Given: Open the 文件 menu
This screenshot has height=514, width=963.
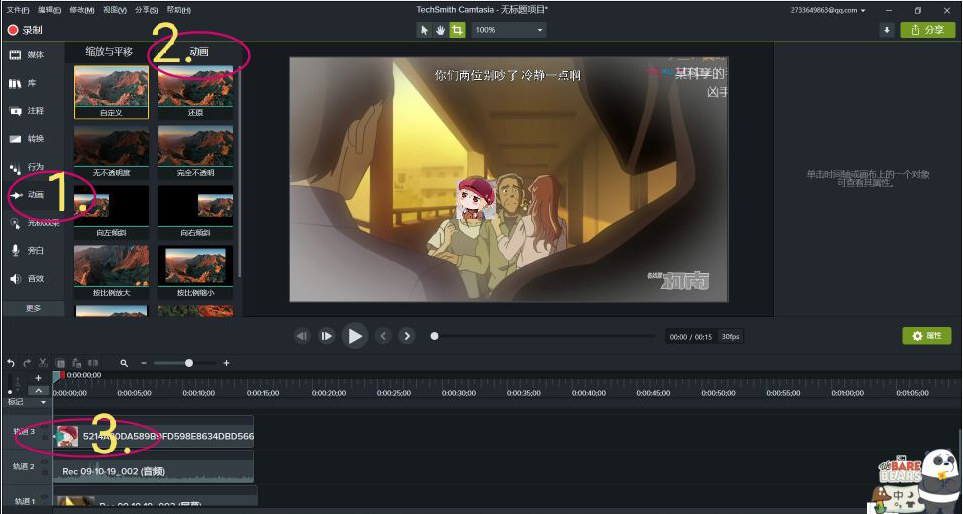Looking at the screenshot, I should tap(18, 10).
